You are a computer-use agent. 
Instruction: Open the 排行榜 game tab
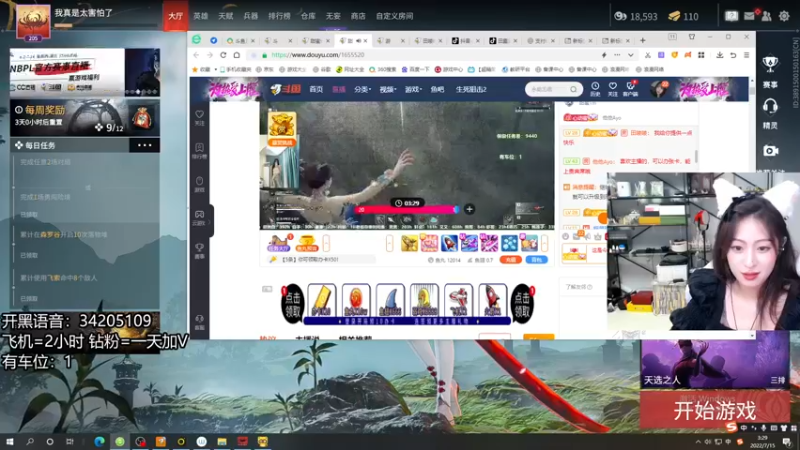pos(279,16)
